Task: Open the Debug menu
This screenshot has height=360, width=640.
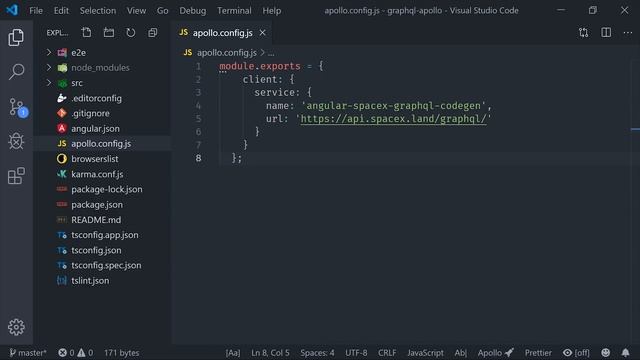Action: pyautogui.click(x=193, y=10)
